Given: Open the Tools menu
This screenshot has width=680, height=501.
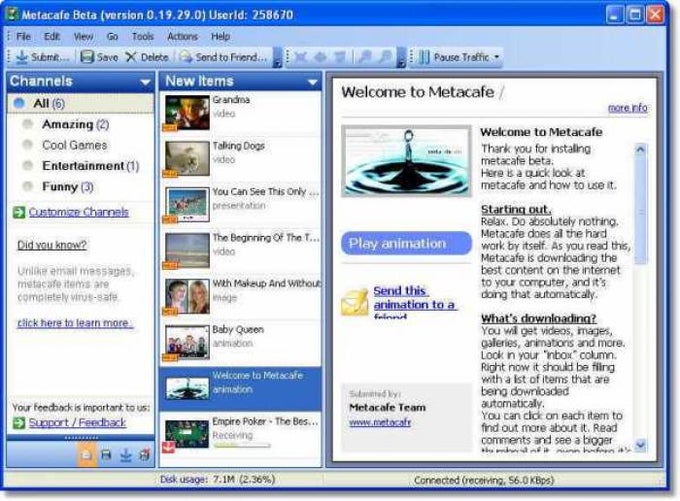Looking at the screenshot, I should (143, 36).
